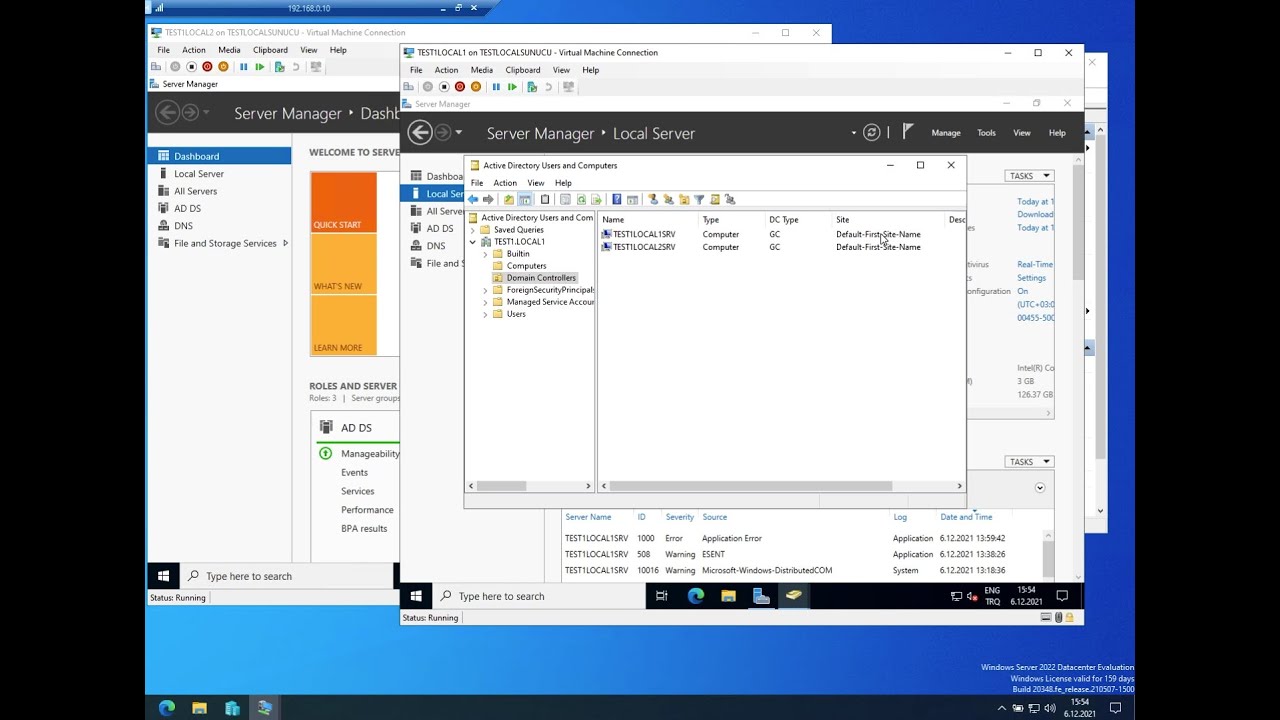
Task: Click QUICK START tile in Dashboard
Action: pos(343,202)
